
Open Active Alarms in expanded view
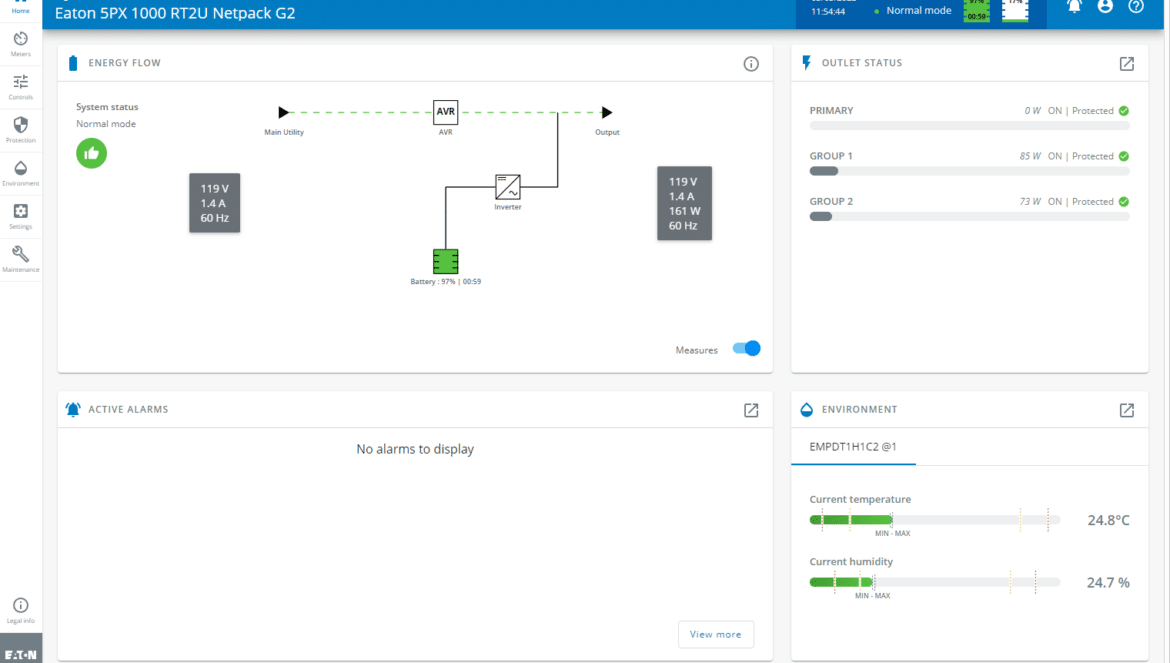pyautogui.click(x=751, y=410)
